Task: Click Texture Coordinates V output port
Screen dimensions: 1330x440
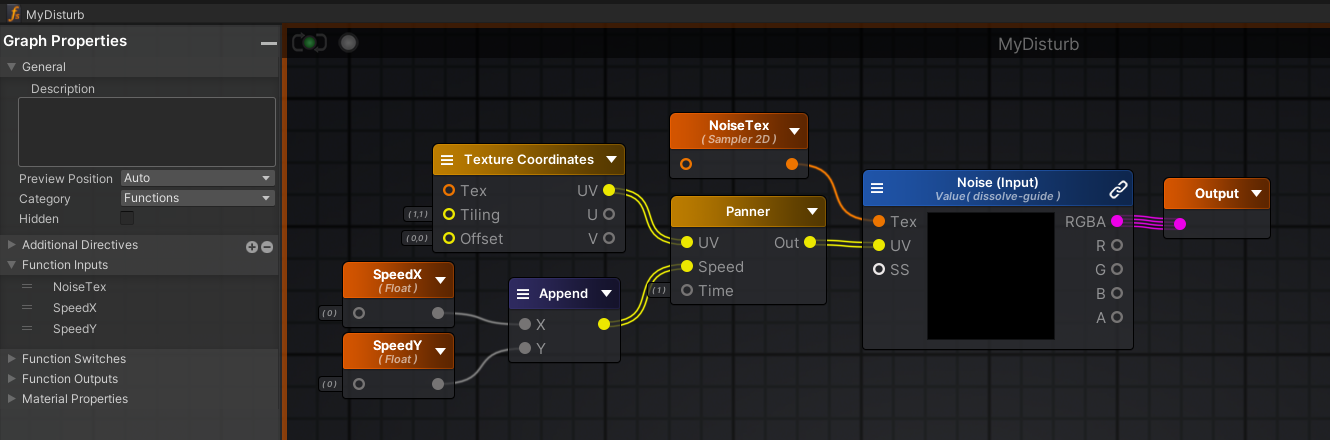Action: [609, 238]
